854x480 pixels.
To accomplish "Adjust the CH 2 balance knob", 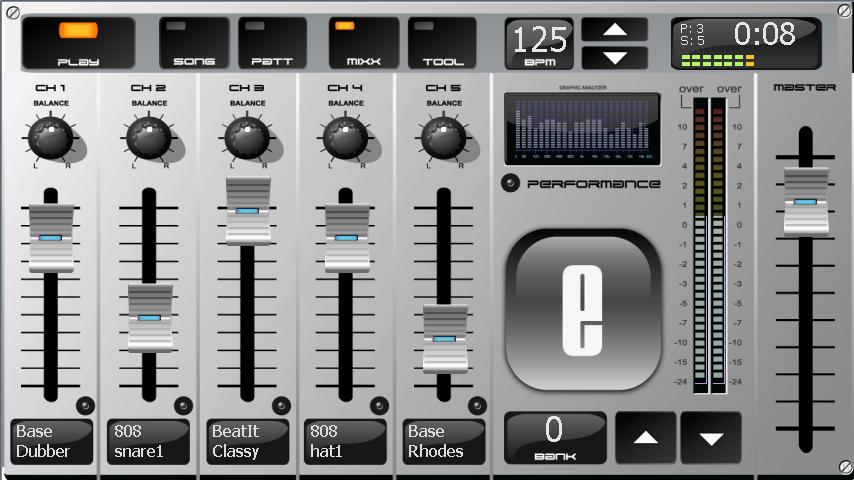I will (x=149, y=138).
